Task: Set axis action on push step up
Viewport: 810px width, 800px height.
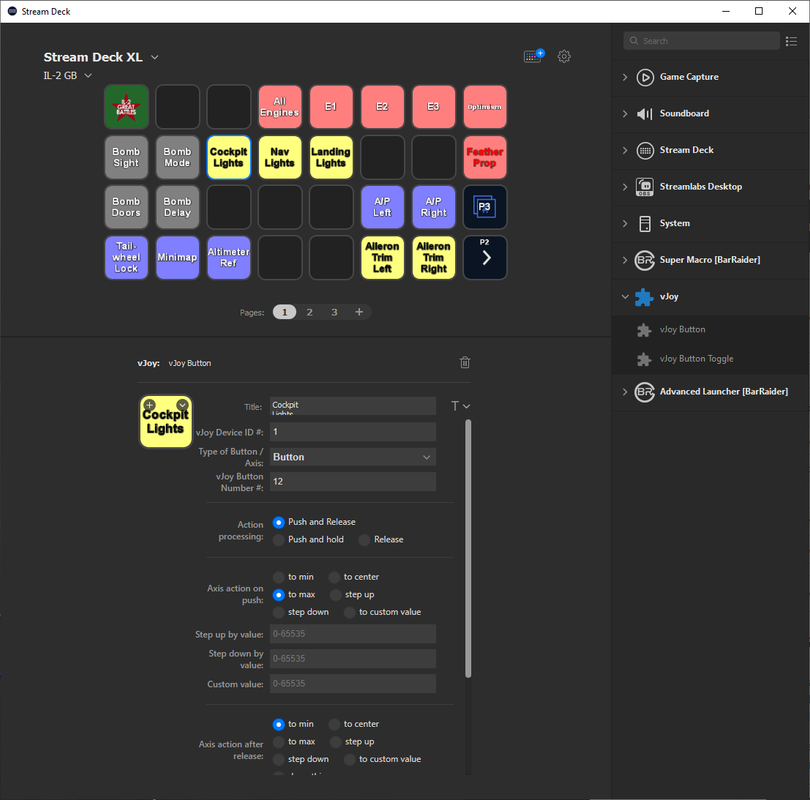Action: pyautogui.click(x=336, y=595)
